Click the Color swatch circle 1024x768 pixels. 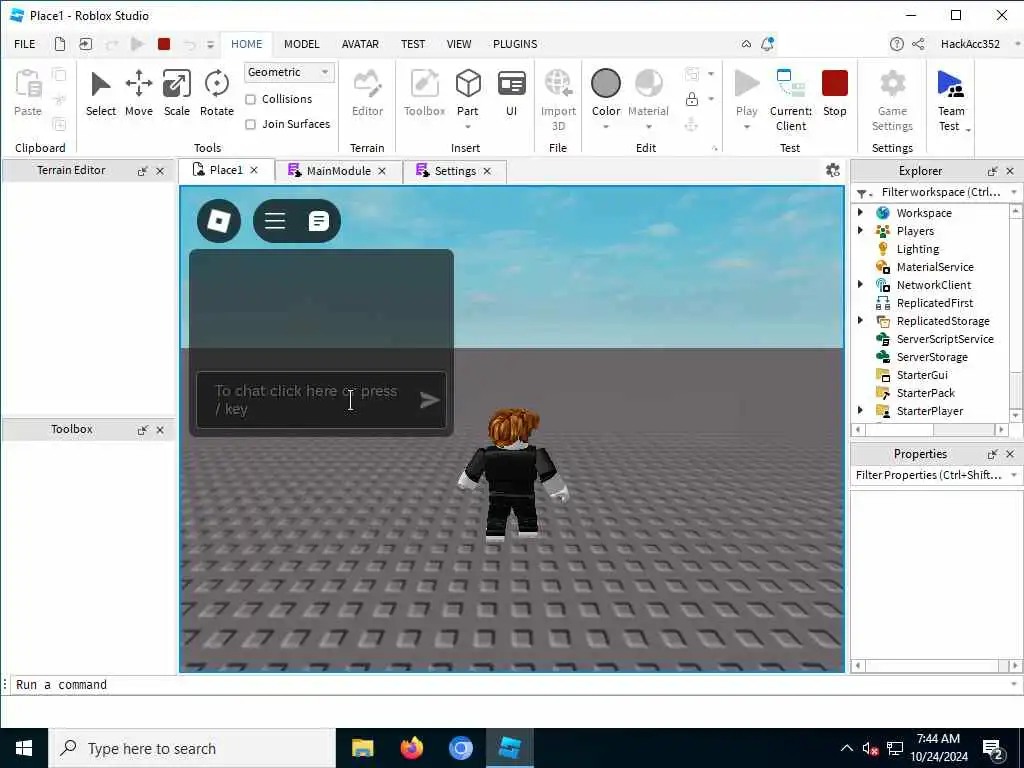click(605, 84)
